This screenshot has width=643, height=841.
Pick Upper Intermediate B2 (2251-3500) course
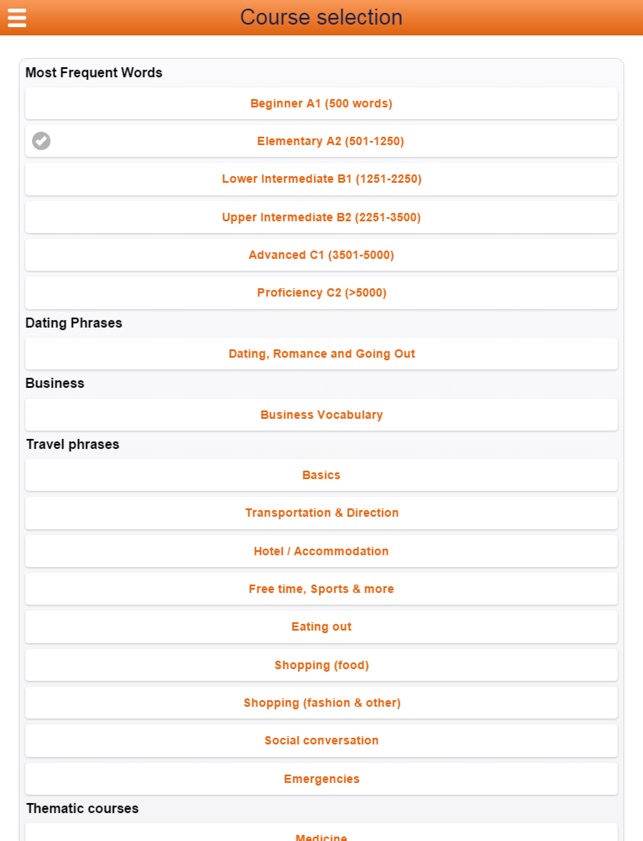tap(321, 217)
